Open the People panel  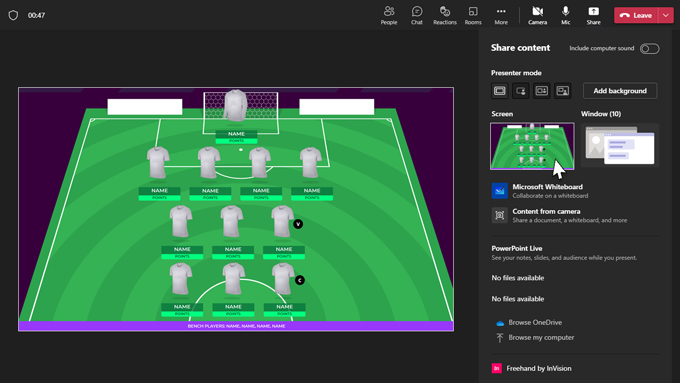[x=389, y=15]
